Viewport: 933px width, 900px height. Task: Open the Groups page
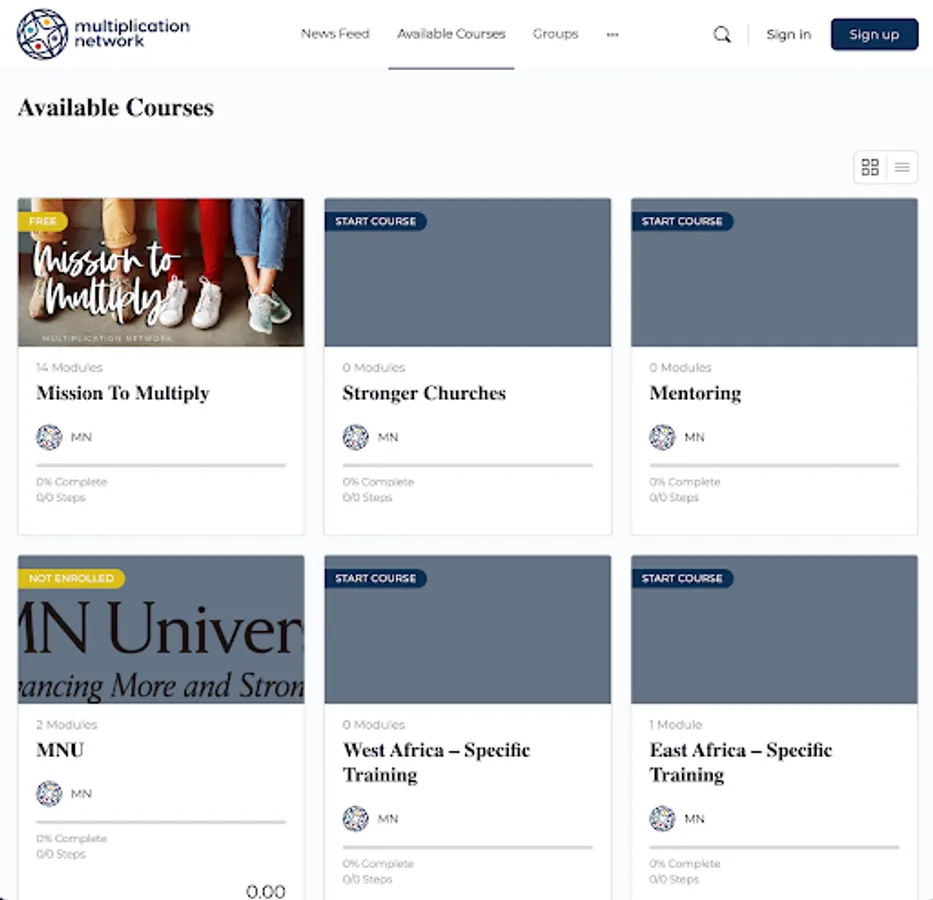(x=555, y=34)
